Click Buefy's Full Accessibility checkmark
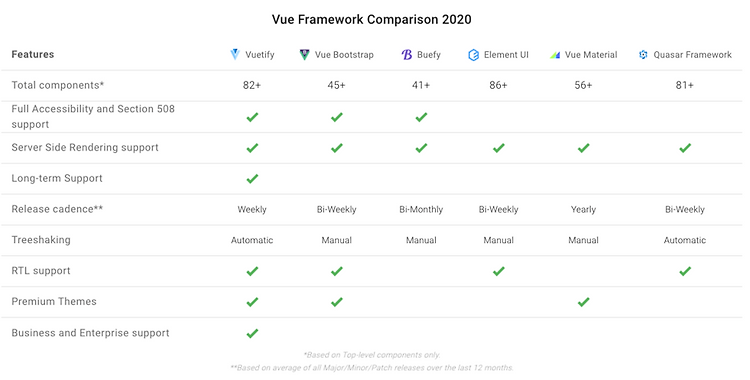The height and width of the screenshot is (380, 750). 421,117
